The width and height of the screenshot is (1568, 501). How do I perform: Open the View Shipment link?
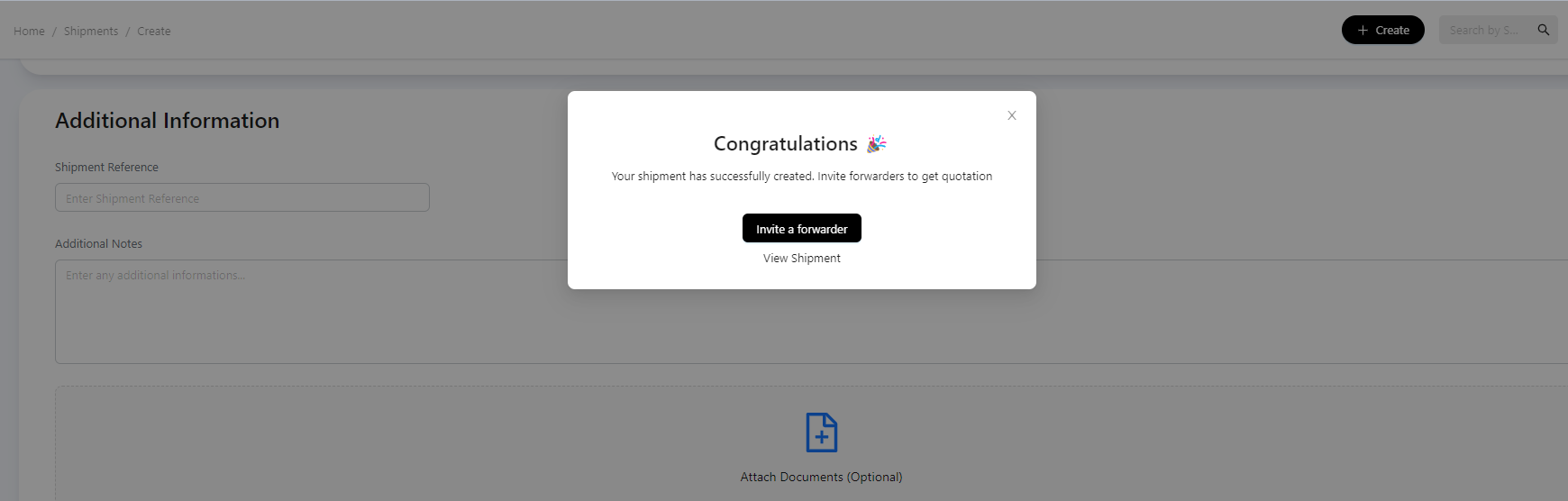801,259
